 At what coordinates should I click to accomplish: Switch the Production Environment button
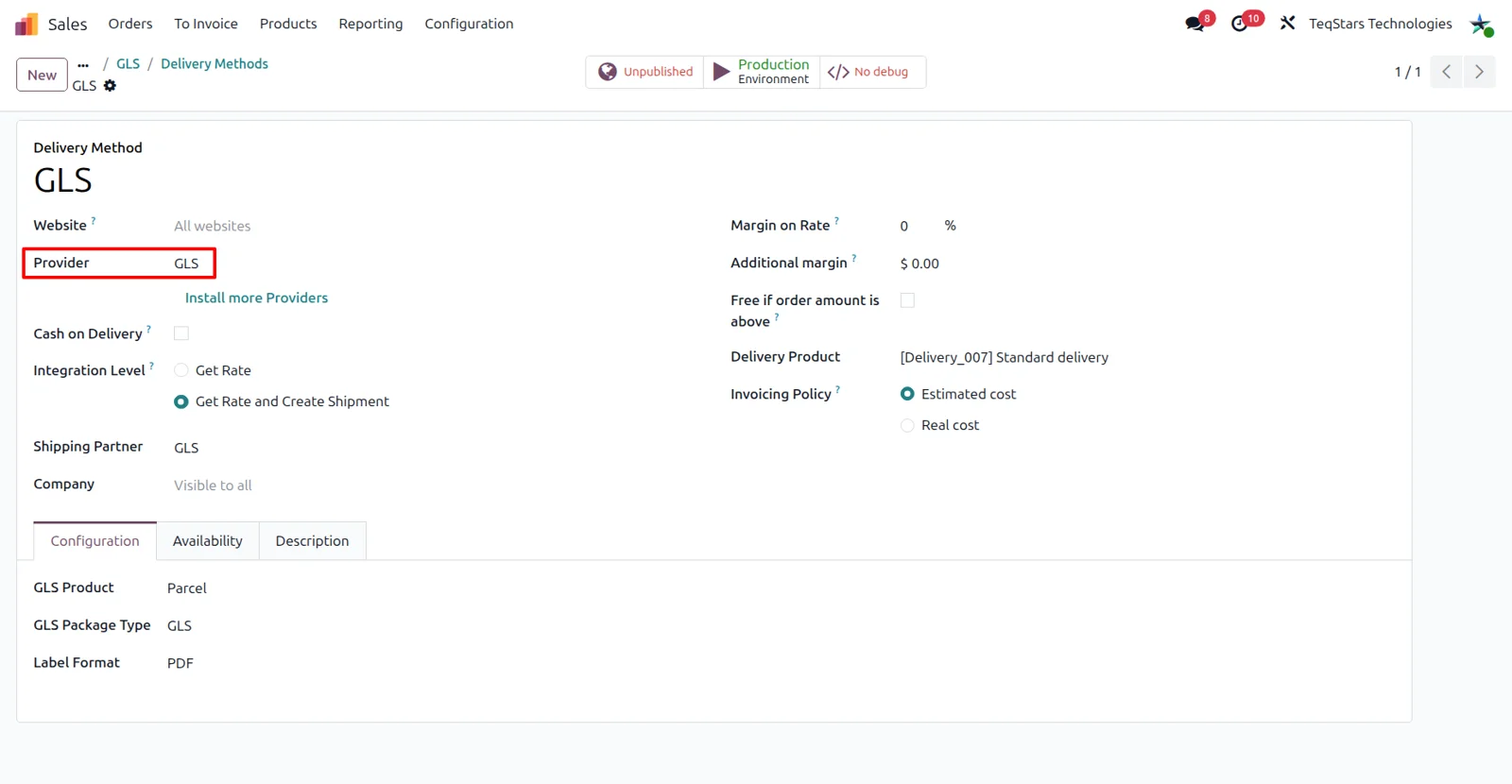click(x=762, y=72)
